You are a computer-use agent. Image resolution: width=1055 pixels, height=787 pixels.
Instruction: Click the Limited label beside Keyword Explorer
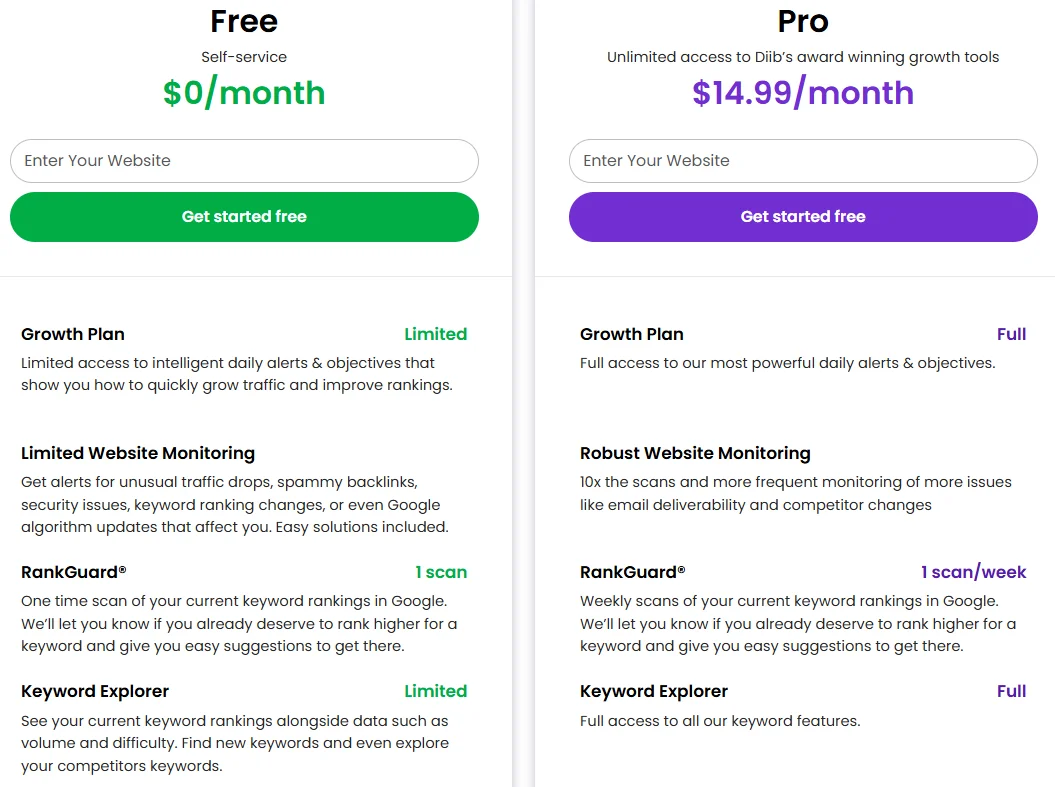click(x=435, y=691)
